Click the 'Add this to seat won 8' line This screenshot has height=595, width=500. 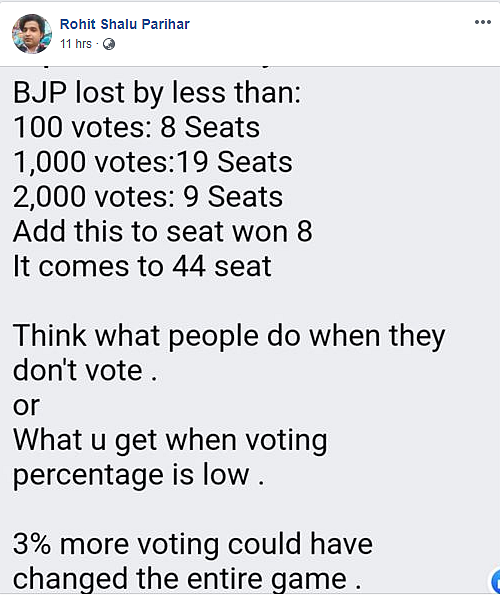point(163,231)
